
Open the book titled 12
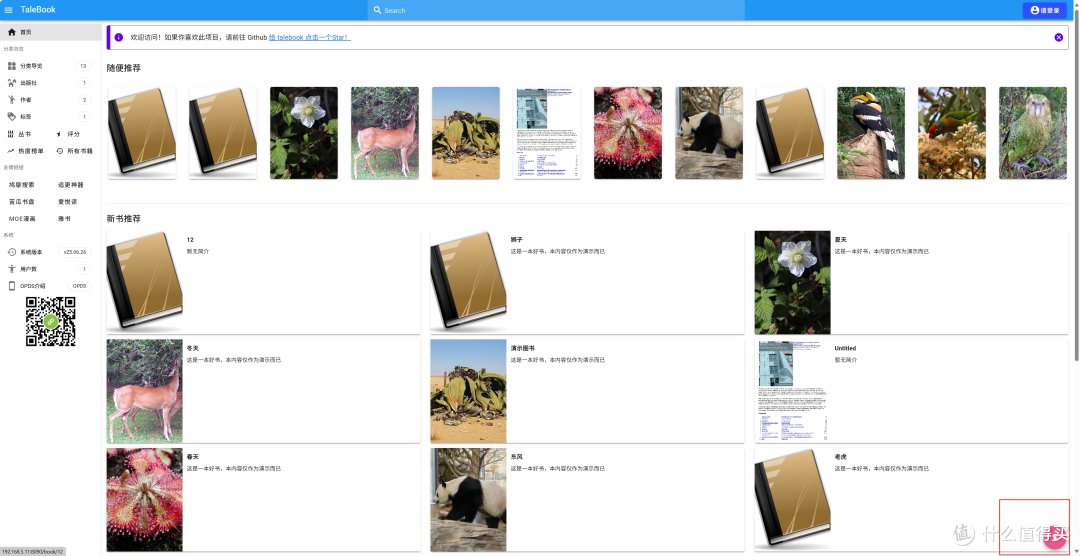pos(263,282)
